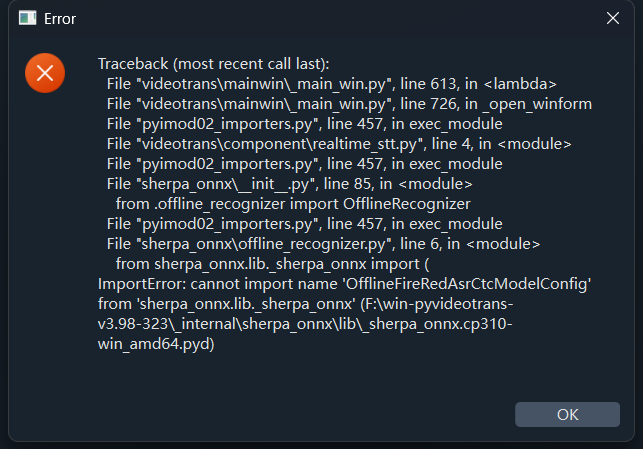Screen dimensions: 643x449
Task: Click the "Error" title text
Action: 60,18
